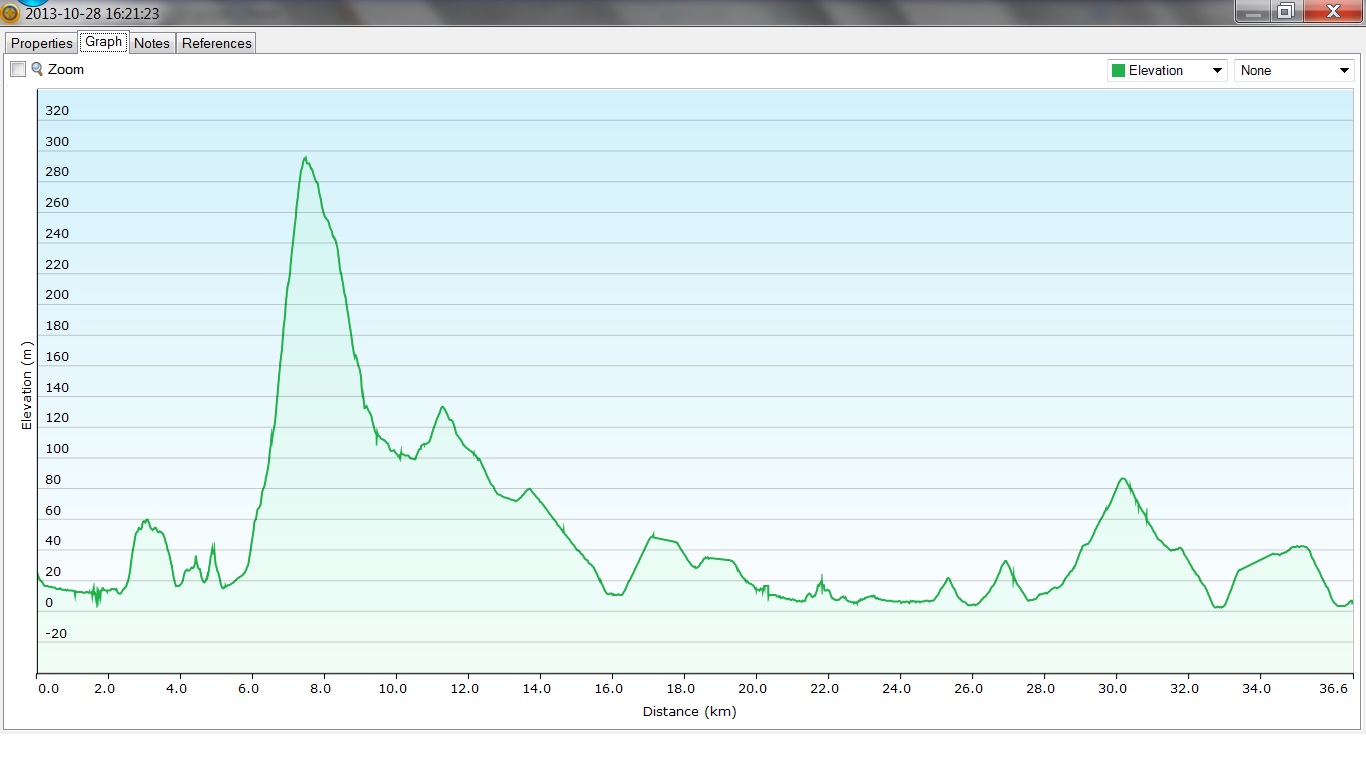Click the elevation peak near 30 km
This screenshot has height=764, width=1366.
pyautogui.click(x=1123, y=479)
